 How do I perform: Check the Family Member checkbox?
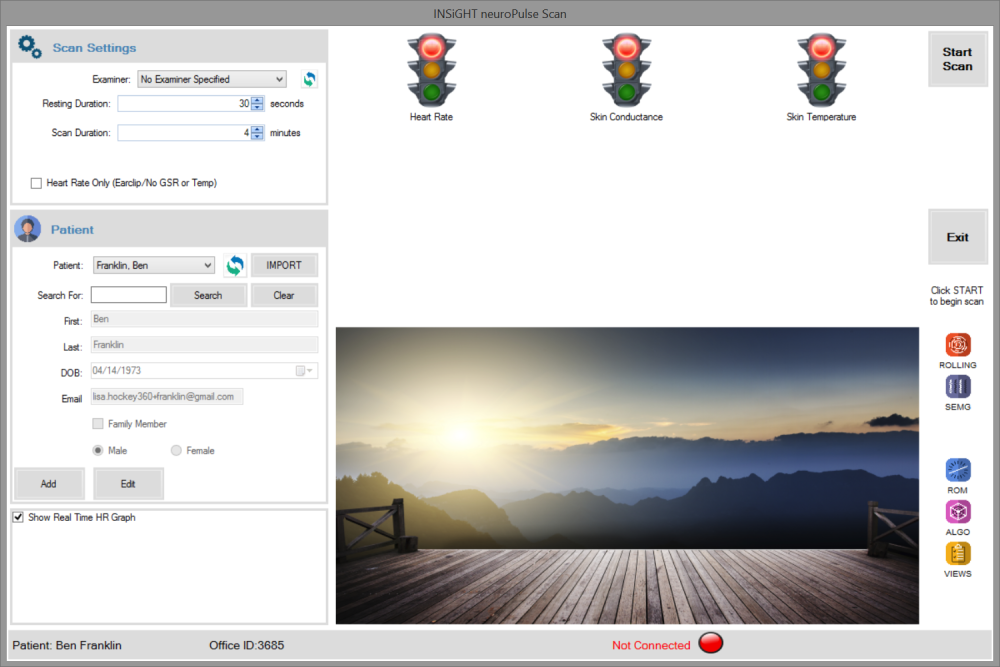[97, 423]
